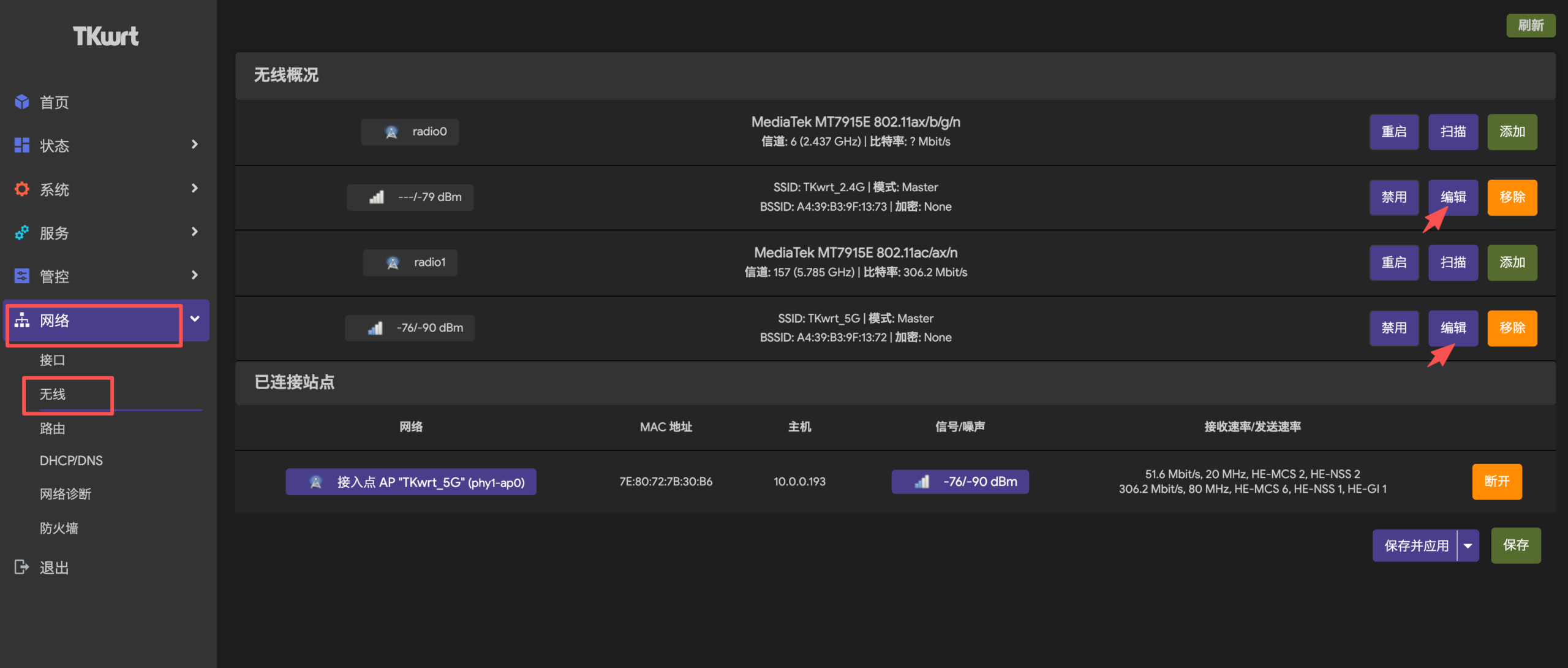Image resolution: width=1568 pixels, height=668 pixels.
Task: Click the access point icon beside TKwrt_5G station
Action: point(315,482)
